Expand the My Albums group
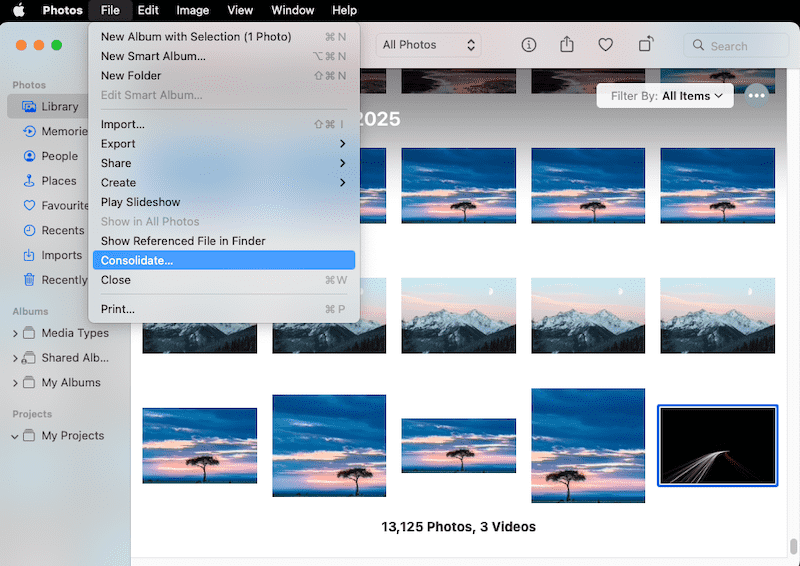The height and width of the screenshot is (566, 800). click(15, 383)
